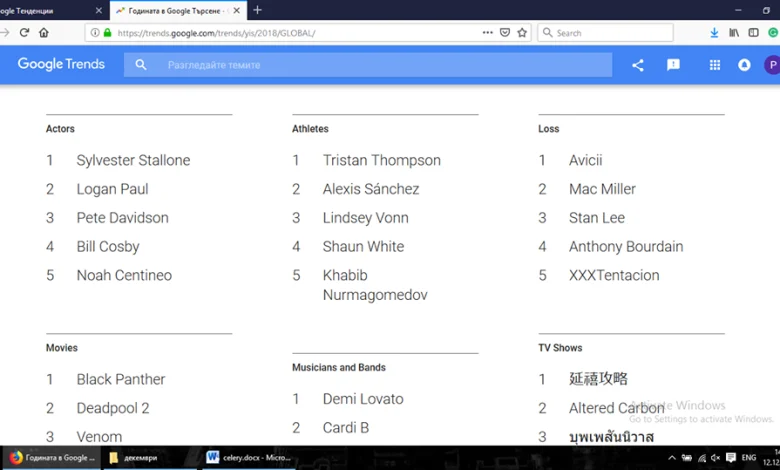The image size is (780, 470).
Task: Click Mac Miller entry
Action: tap(602, 189)
